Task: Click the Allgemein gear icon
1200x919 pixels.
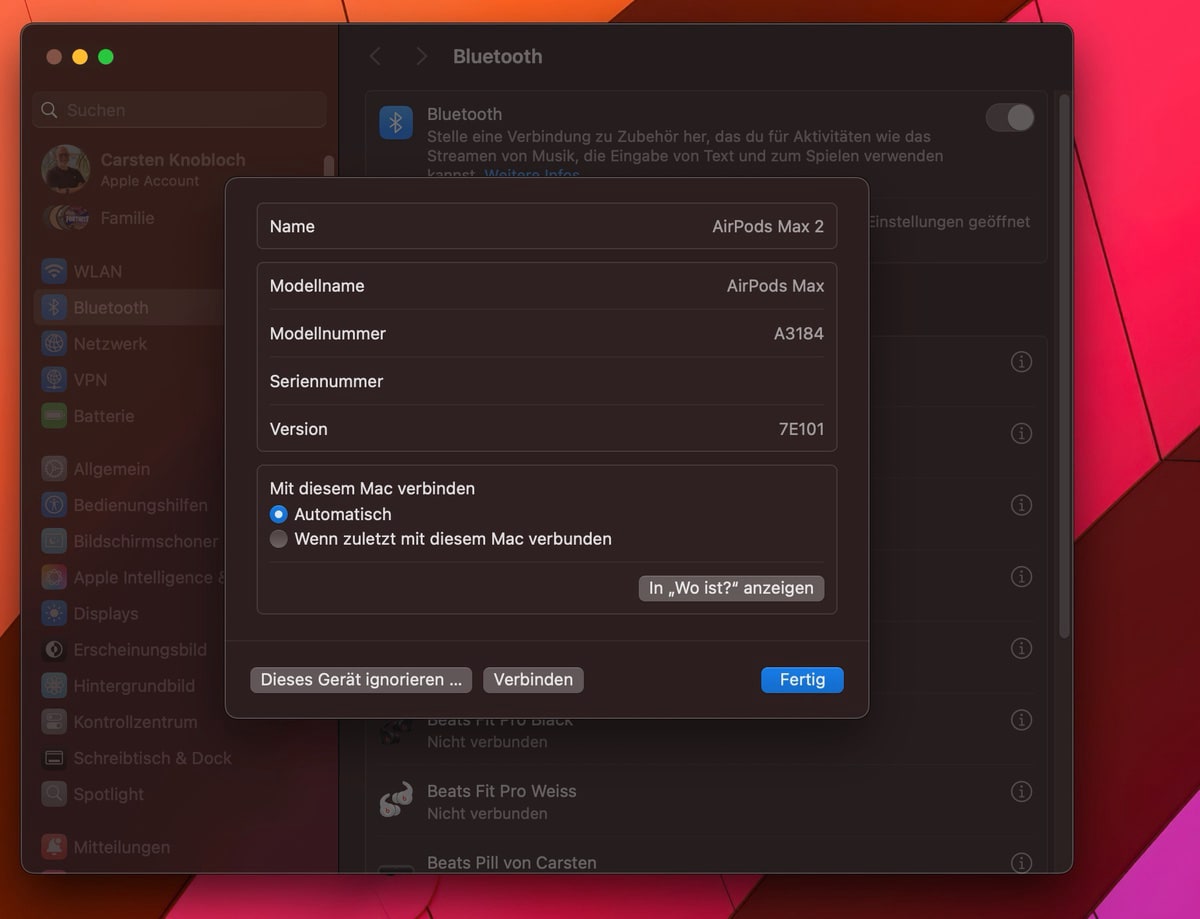Action: tap(54, 468)
